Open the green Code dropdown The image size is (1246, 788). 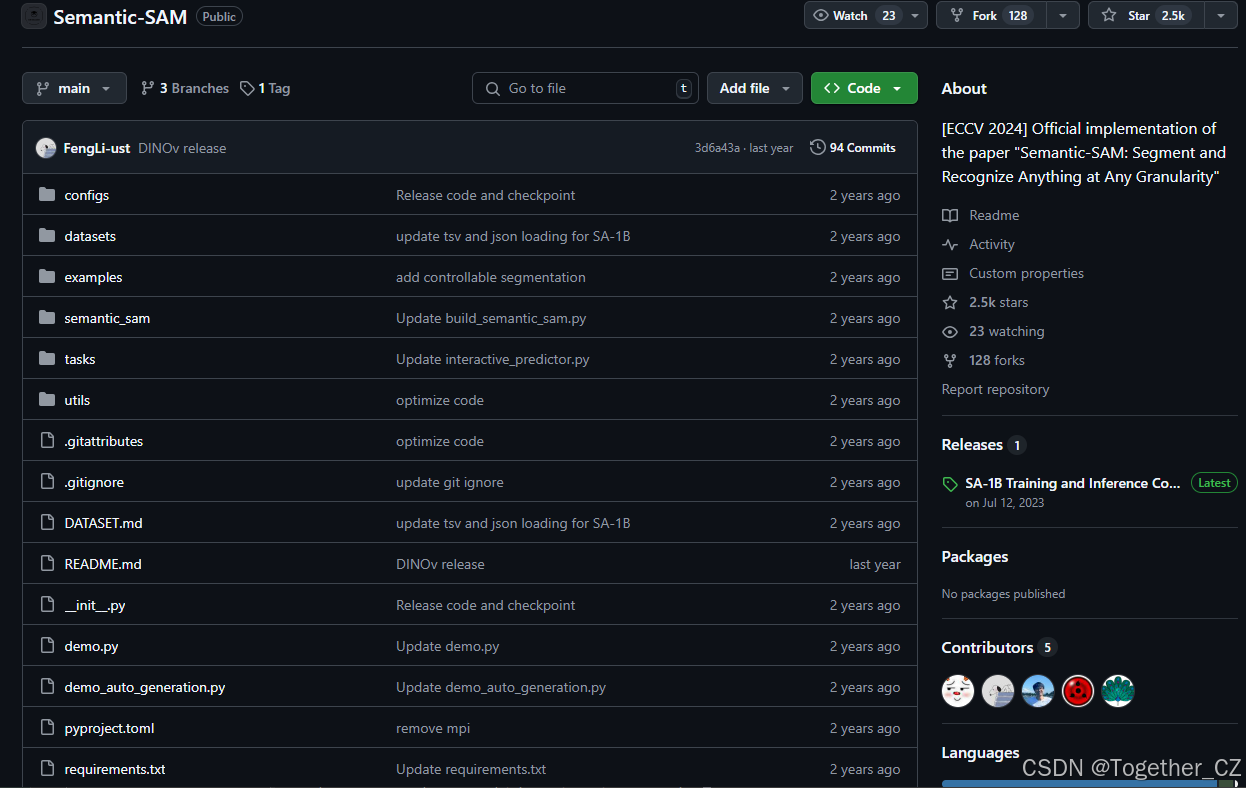click(x=864, y=88)
